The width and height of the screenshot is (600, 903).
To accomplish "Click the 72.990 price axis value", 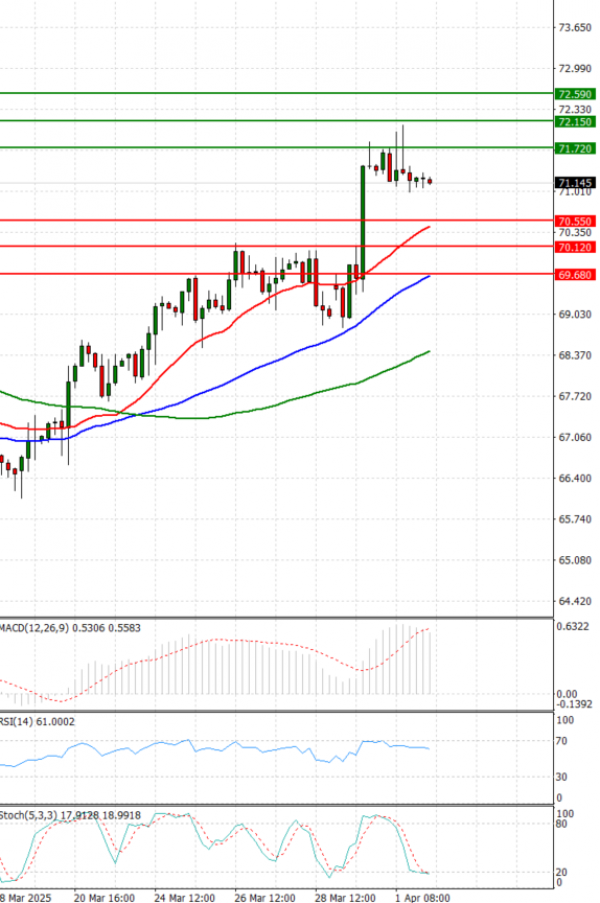I will pos(575,69).
